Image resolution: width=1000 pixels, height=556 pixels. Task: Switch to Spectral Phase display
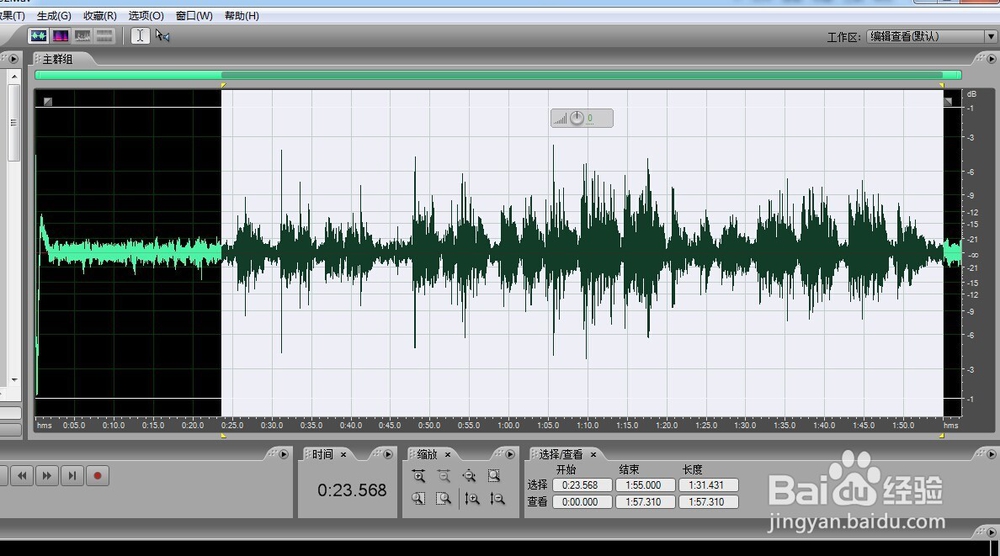[104, 36]
